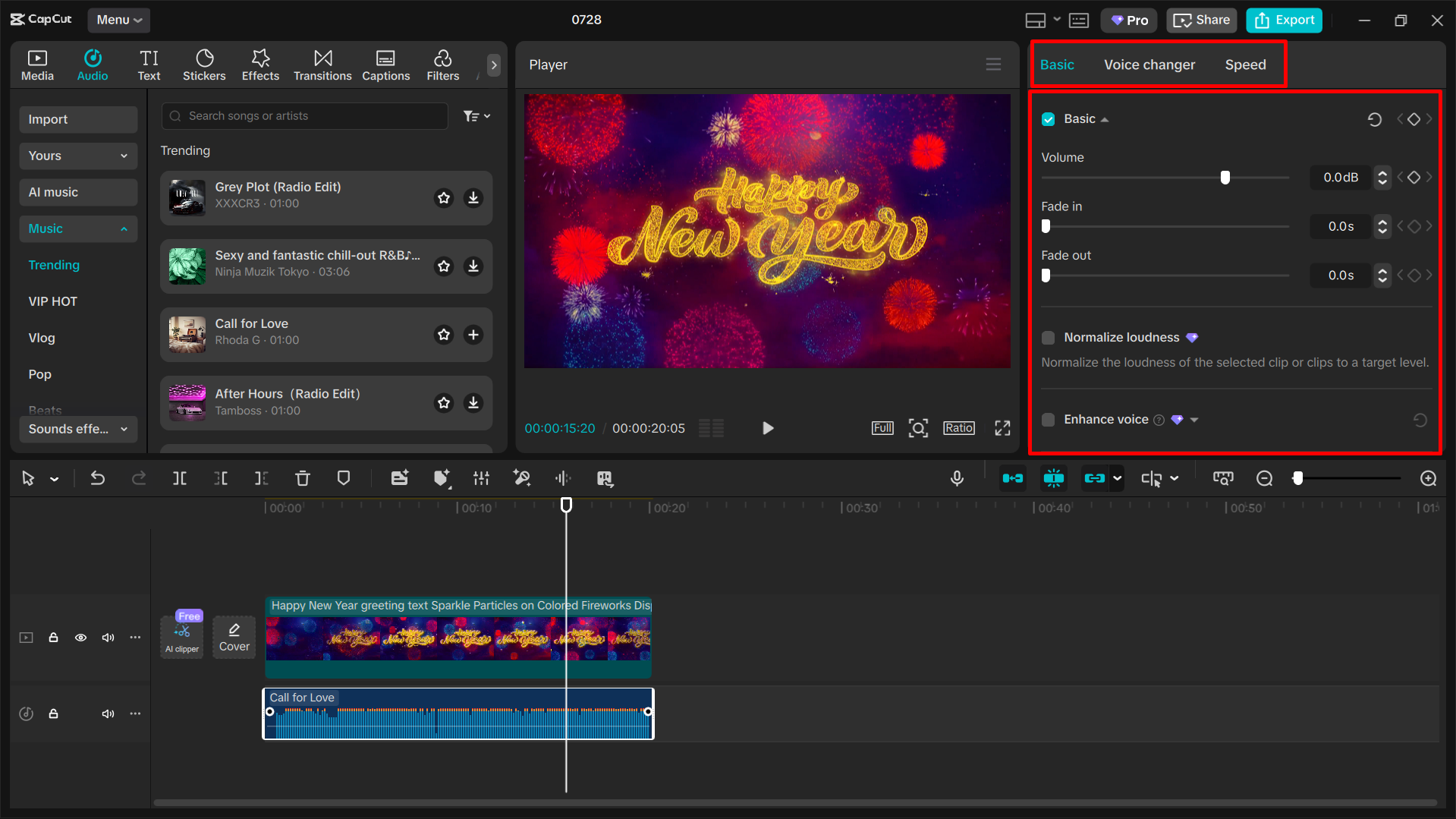Enable the Enhance voice checkbox

point(1048,419)
